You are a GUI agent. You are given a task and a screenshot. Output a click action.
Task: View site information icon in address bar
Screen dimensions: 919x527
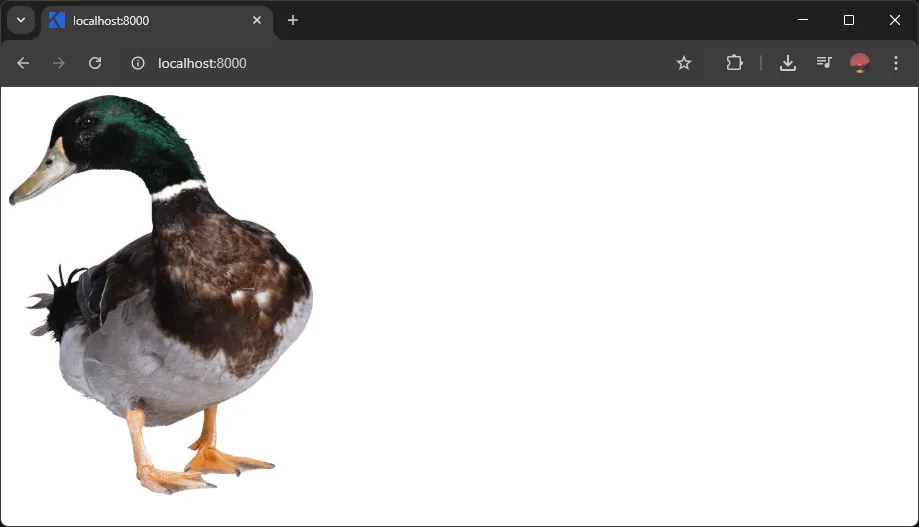[138, 63]
